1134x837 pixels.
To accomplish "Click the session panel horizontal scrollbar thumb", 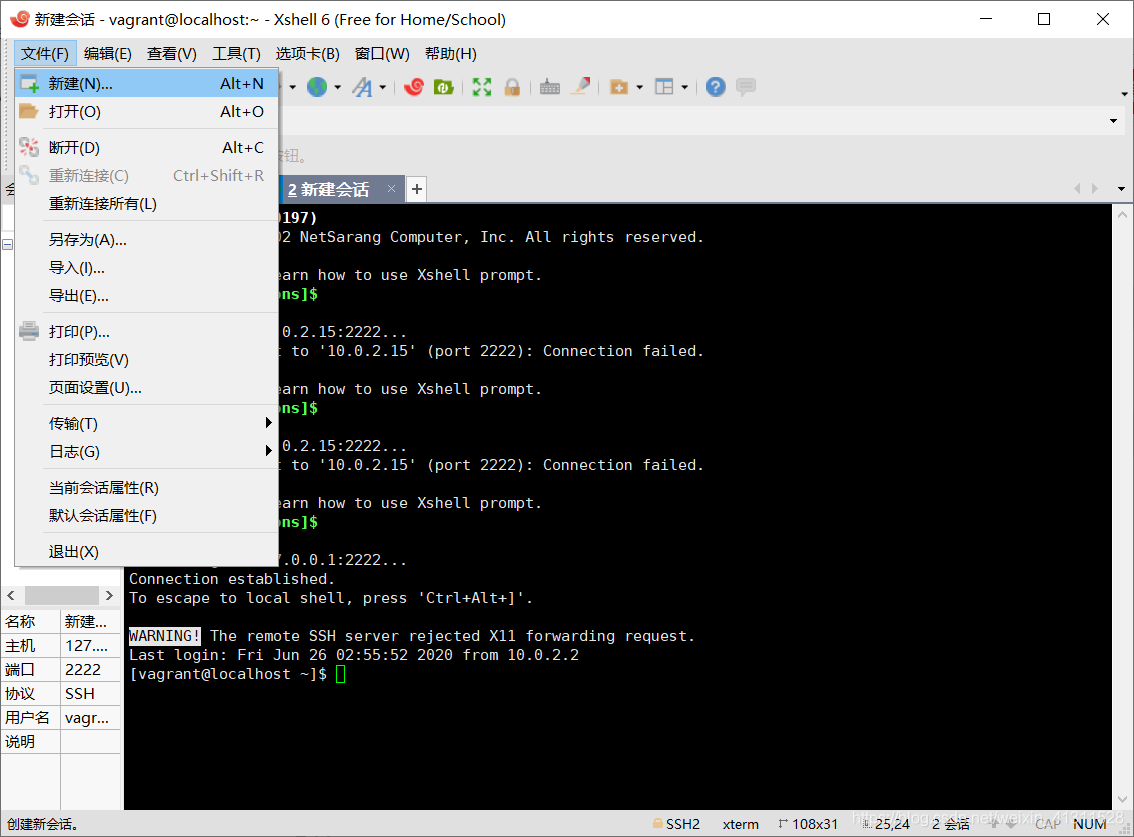I will coord(62,595).
